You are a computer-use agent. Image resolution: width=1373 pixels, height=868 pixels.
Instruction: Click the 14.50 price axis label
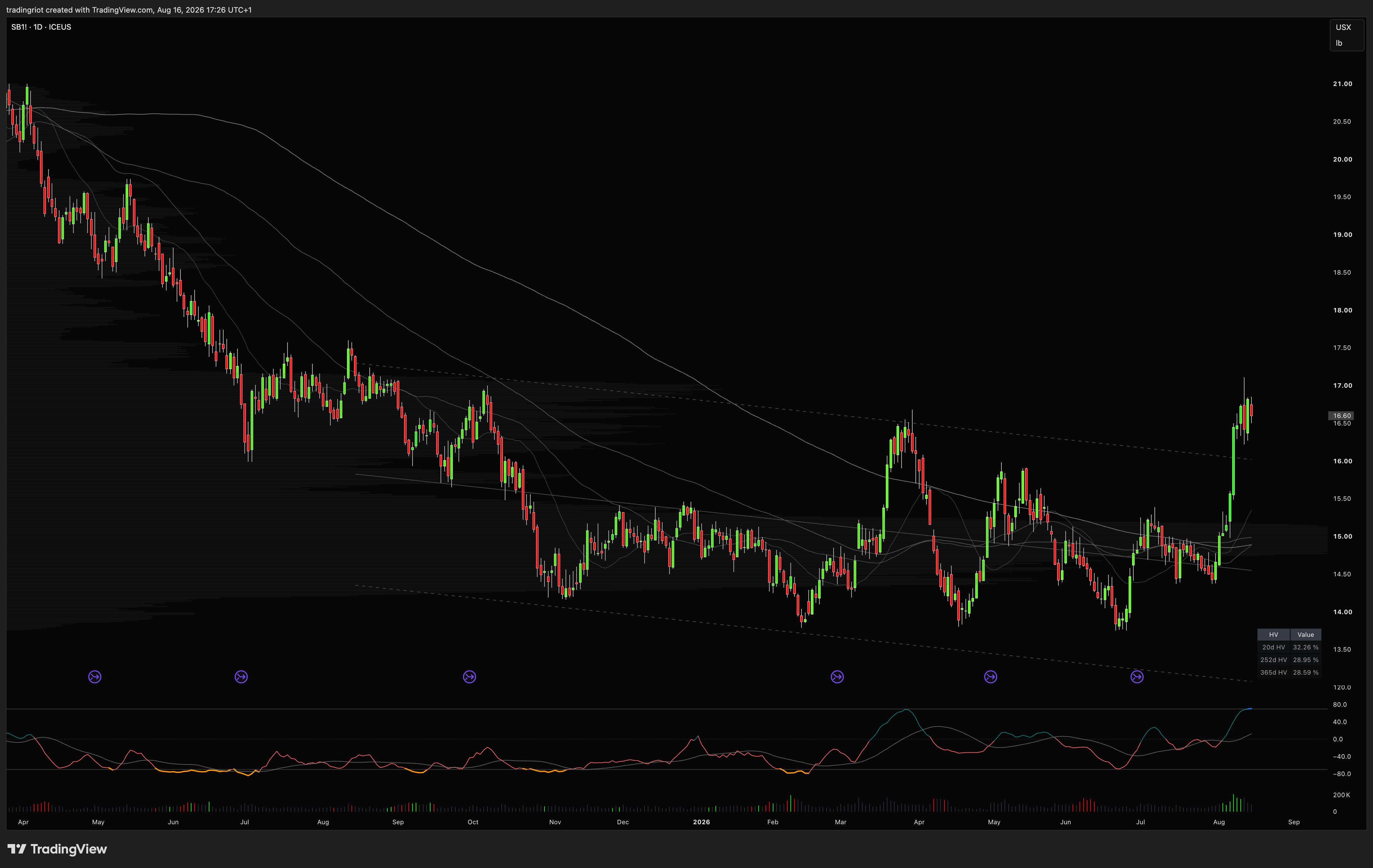(1342, 574)
